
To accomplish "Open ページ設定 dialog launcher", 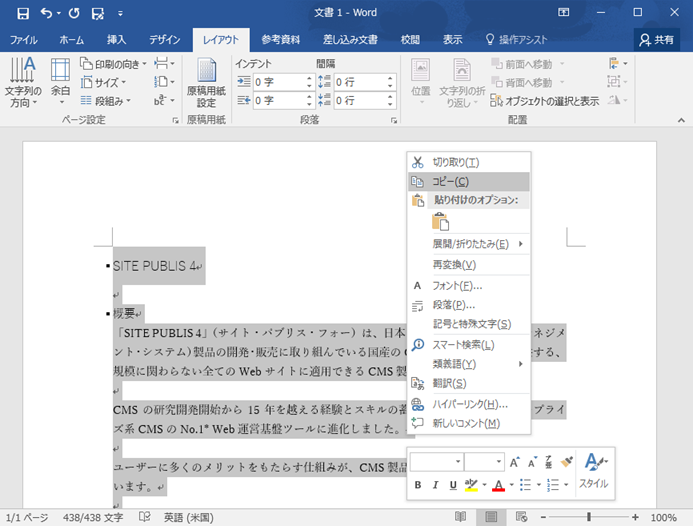I will pos(175,120).
